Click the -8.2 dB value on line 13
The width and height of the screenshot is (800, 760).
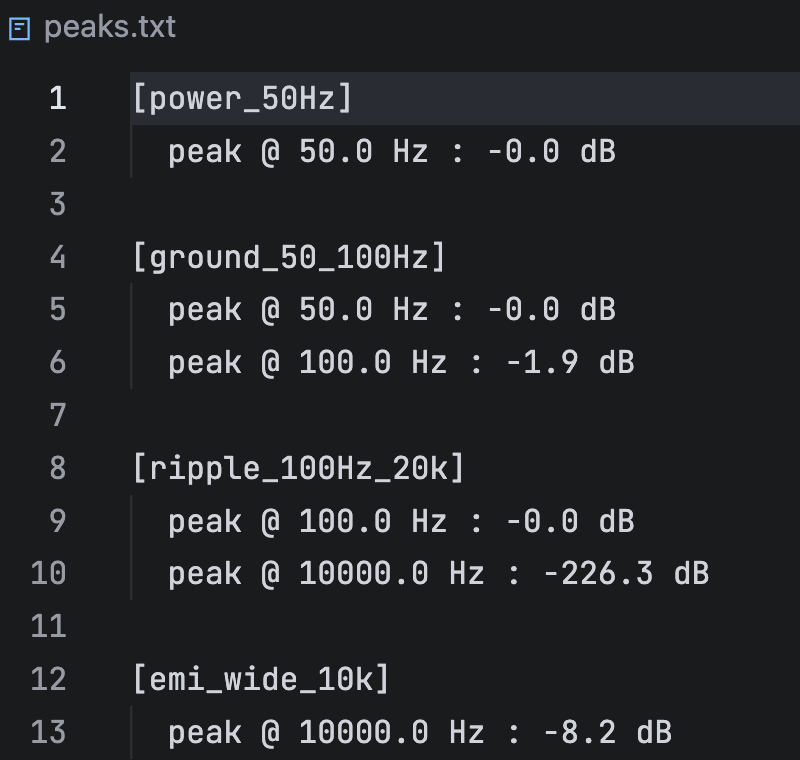pos(608,732)
